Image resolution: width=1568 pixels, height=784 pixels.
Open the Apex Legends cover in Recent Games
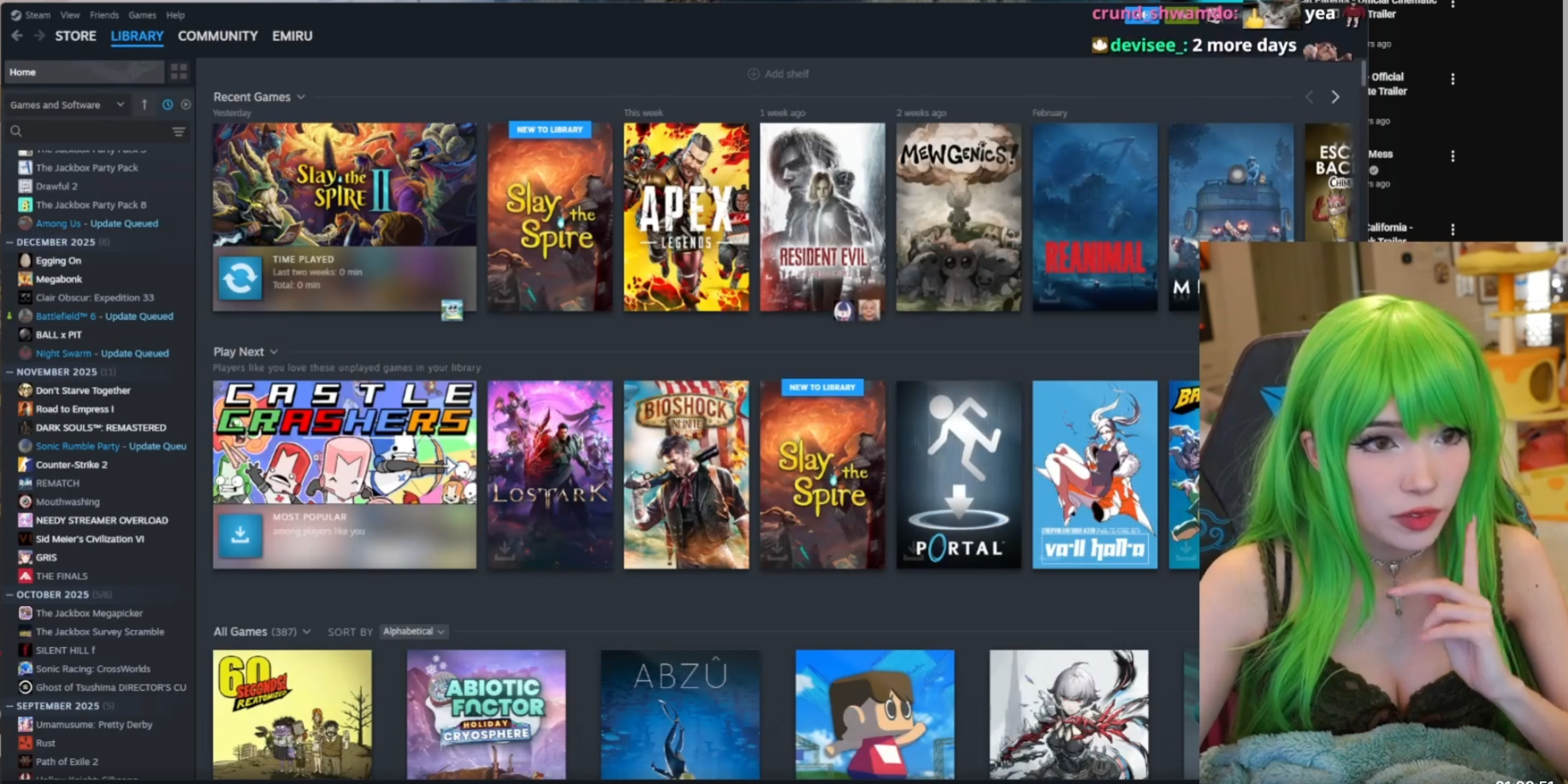pos(686,217)
